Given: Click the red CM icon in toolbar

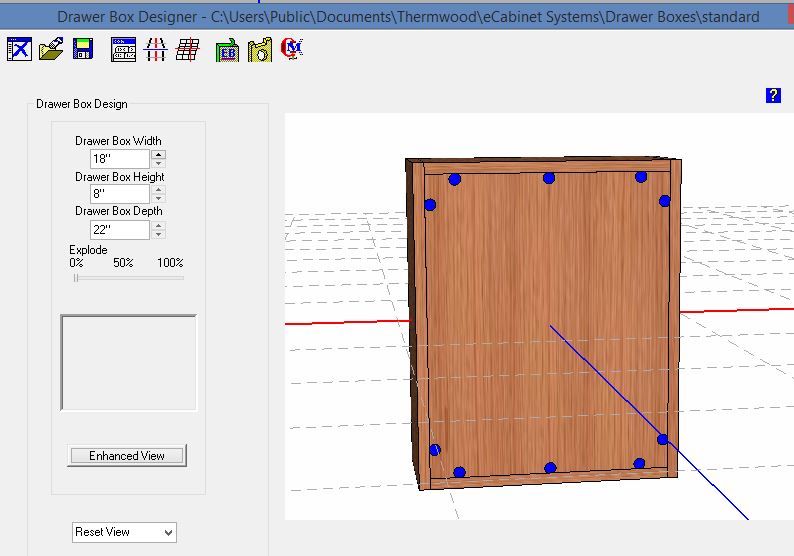Looking at the screenshot, I should [292, 49].
